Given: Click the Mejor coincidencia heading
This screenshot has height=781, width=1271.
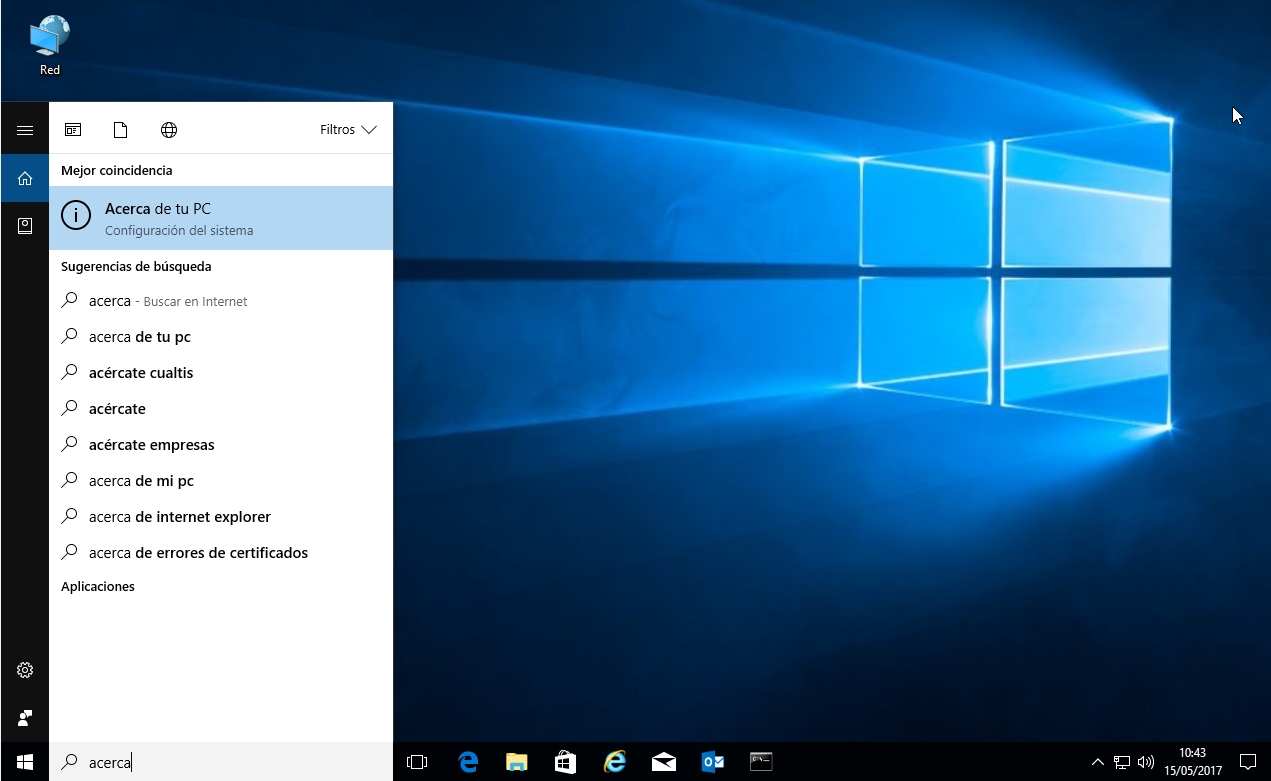Looking at the screenshot, I should 117,171.
